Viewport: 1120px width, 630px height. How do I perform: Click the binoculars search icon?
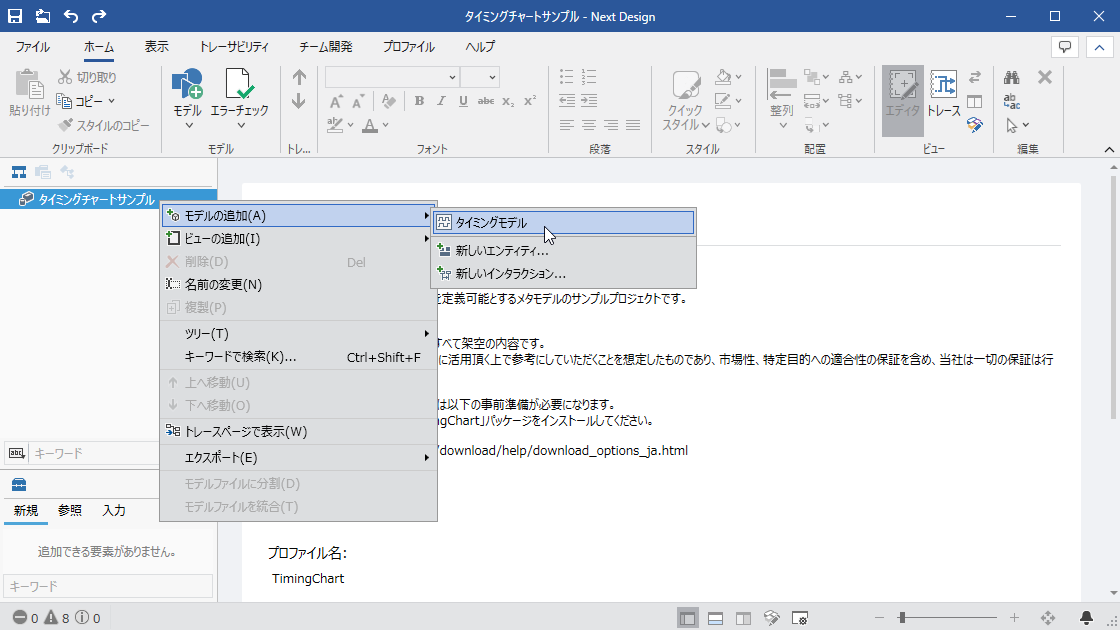tap(1011, 77)
